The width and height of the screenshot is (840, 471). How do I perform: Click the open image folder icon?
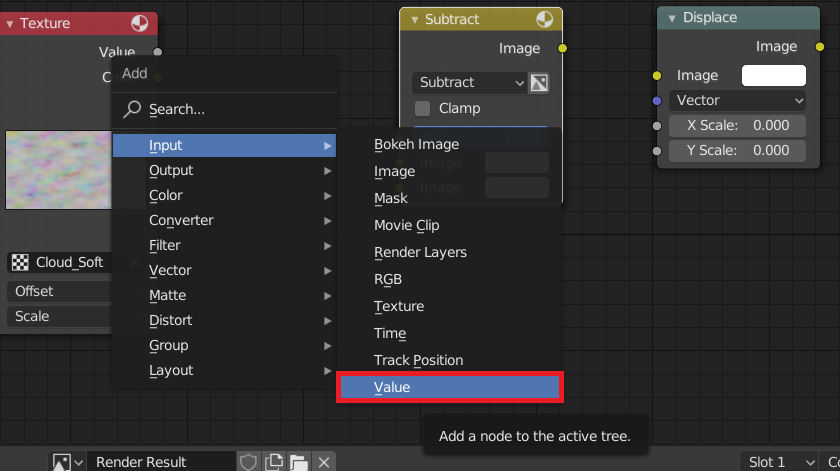299,462
